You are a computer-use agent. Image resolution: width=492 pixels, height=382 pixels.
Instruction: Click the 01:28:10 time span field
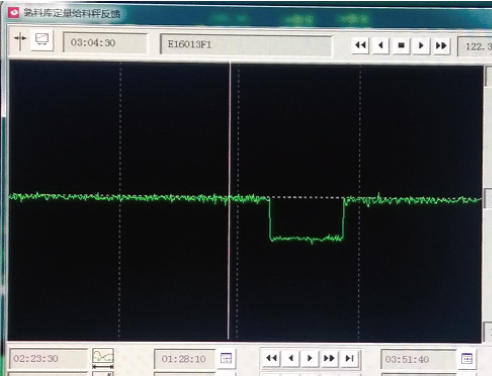point(185,359)
